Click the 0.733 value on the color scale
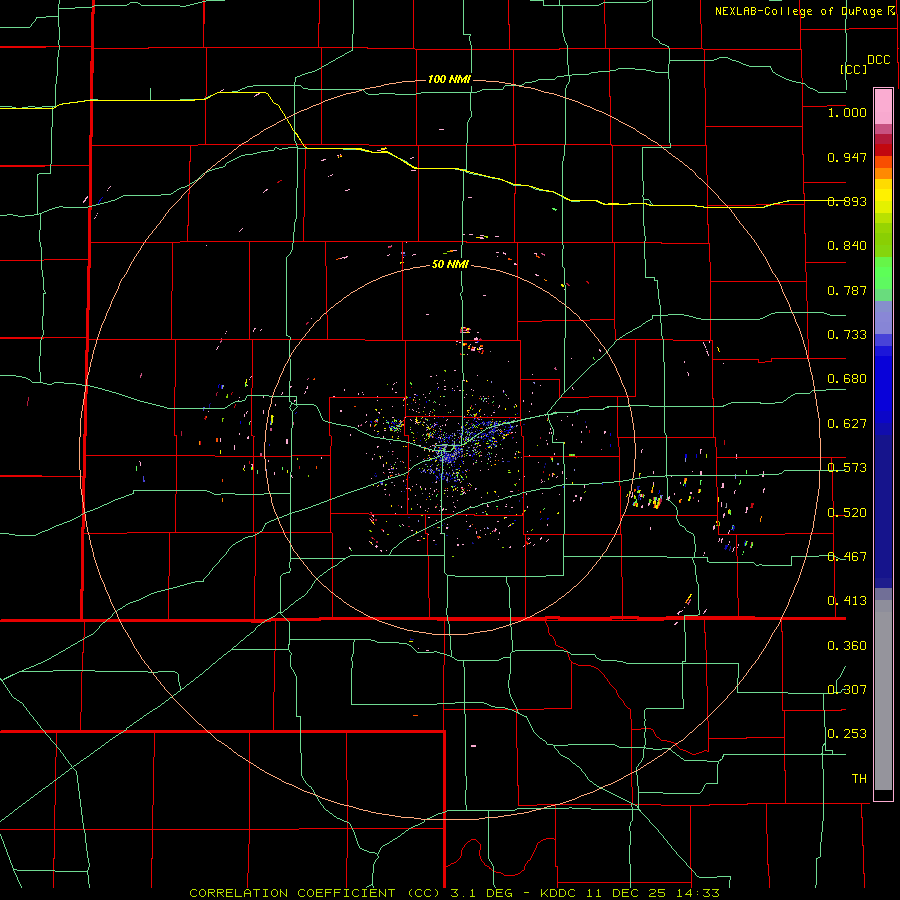900x900 pixels. pos(847,335)
